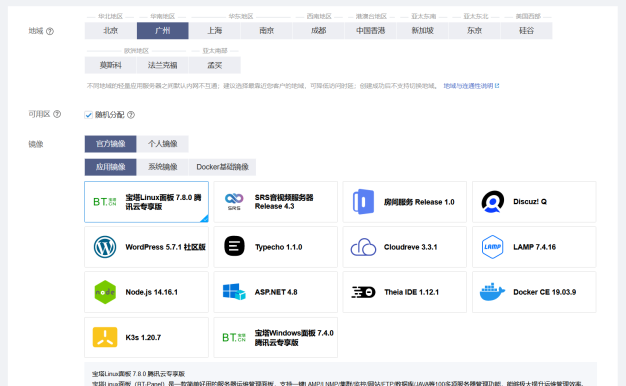Click the Discuz! Q logo icon
The height and width of the screenshot is (386, 626).
tap(493, 202)
